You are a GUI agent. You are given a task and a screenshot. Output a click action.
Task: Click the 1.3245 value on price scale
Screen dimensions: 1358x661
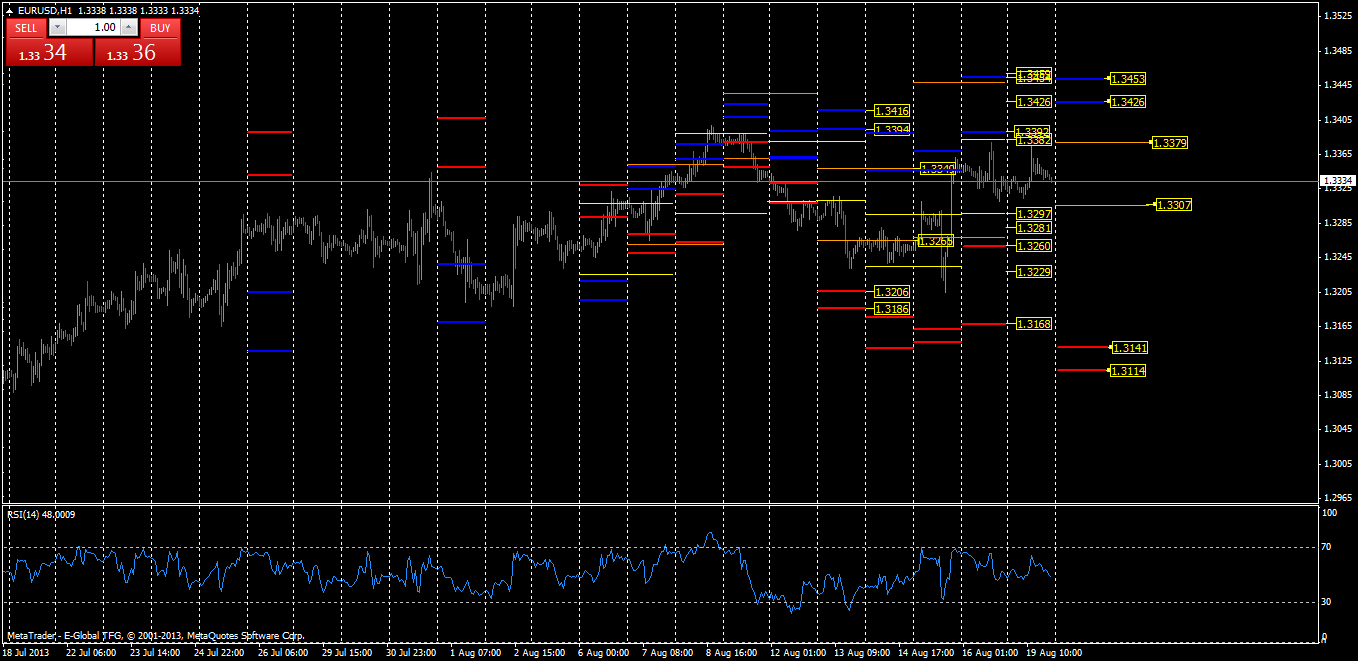[x=1338, y=257]
